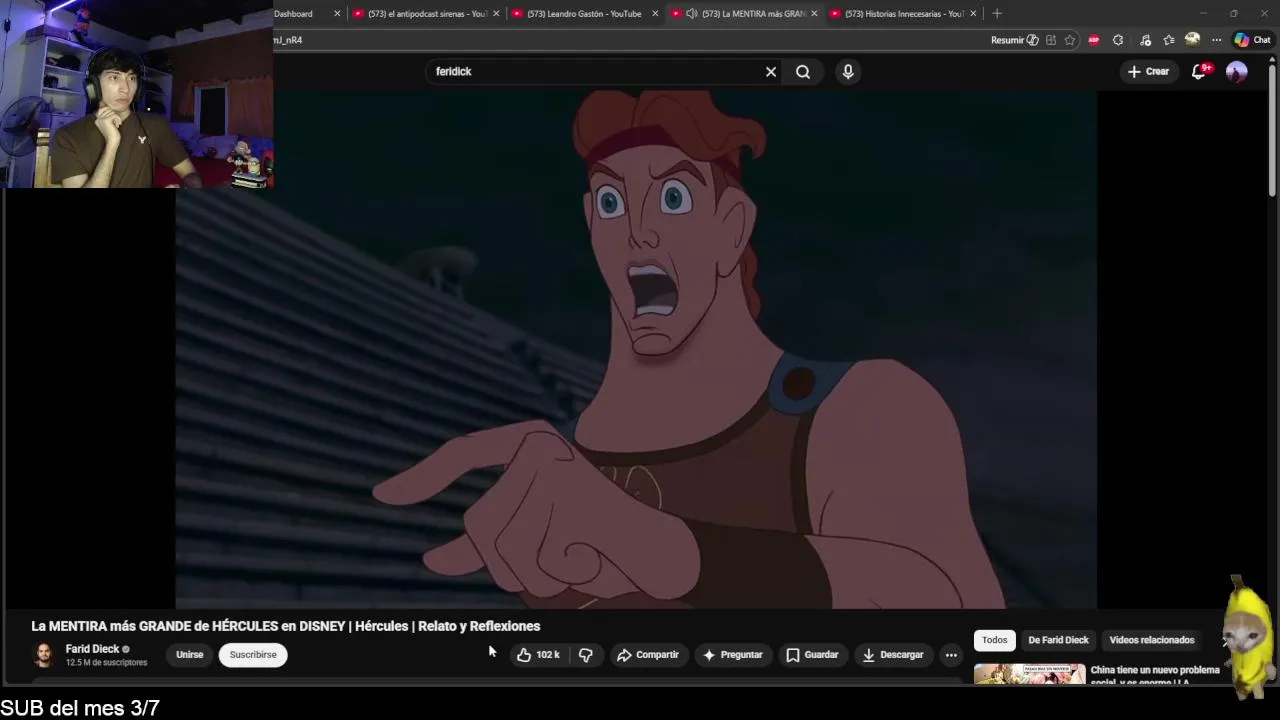The width and height of the screenshot is (1280, 720).
Task: Open browser settings three-dot menu
Action: tap(1217, 40)
